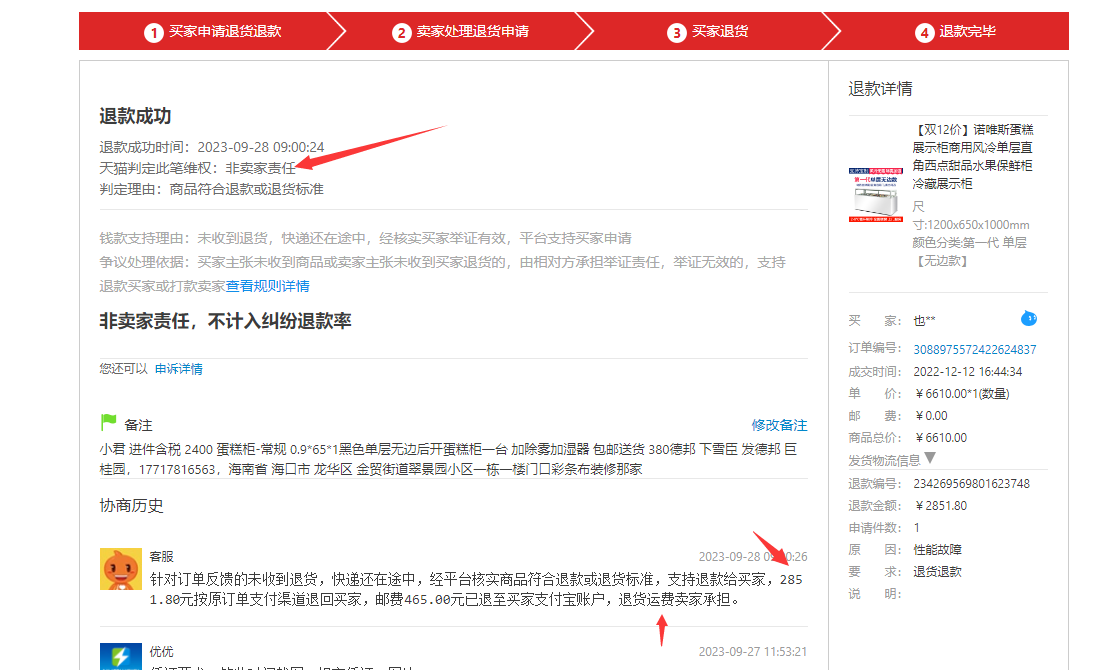Open the 申诉详情 appeal details link
This screenshot has height=670, width=1107.
[178, 369]
